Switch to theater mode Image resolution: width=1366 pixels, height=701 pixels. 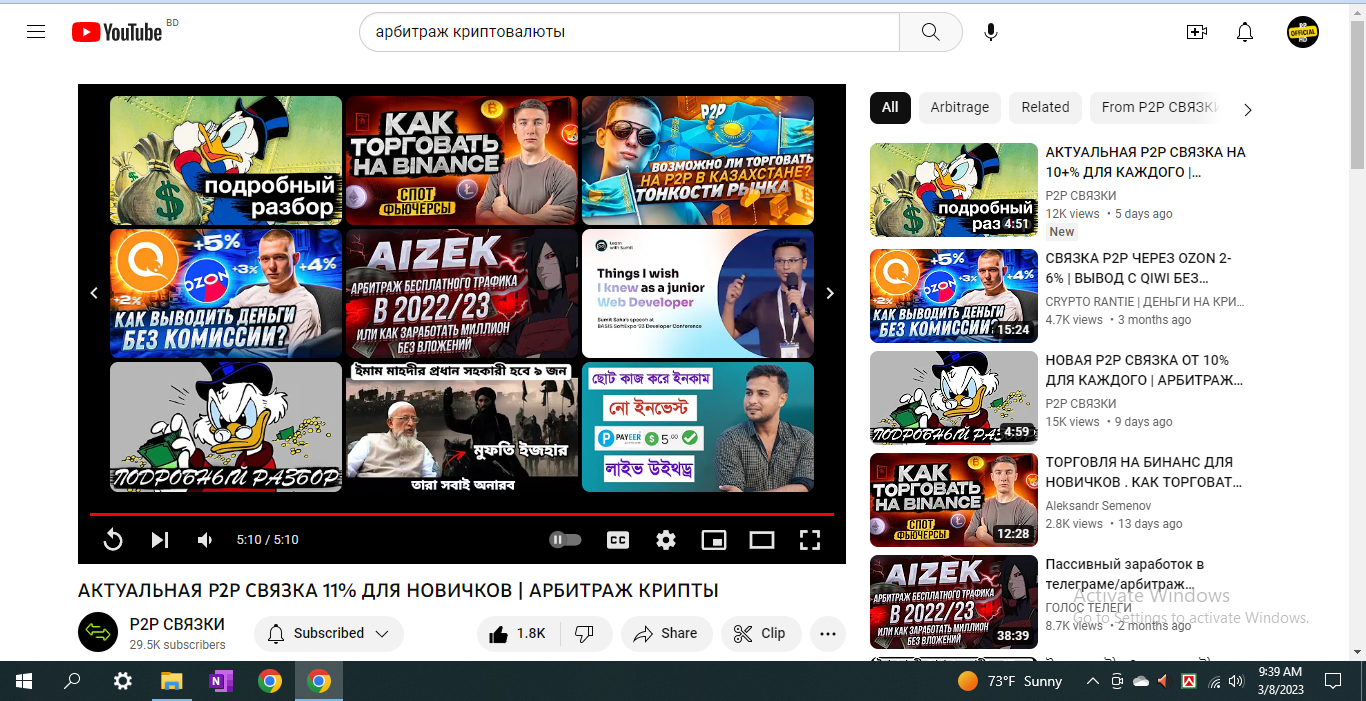click(x=762, y=540)
